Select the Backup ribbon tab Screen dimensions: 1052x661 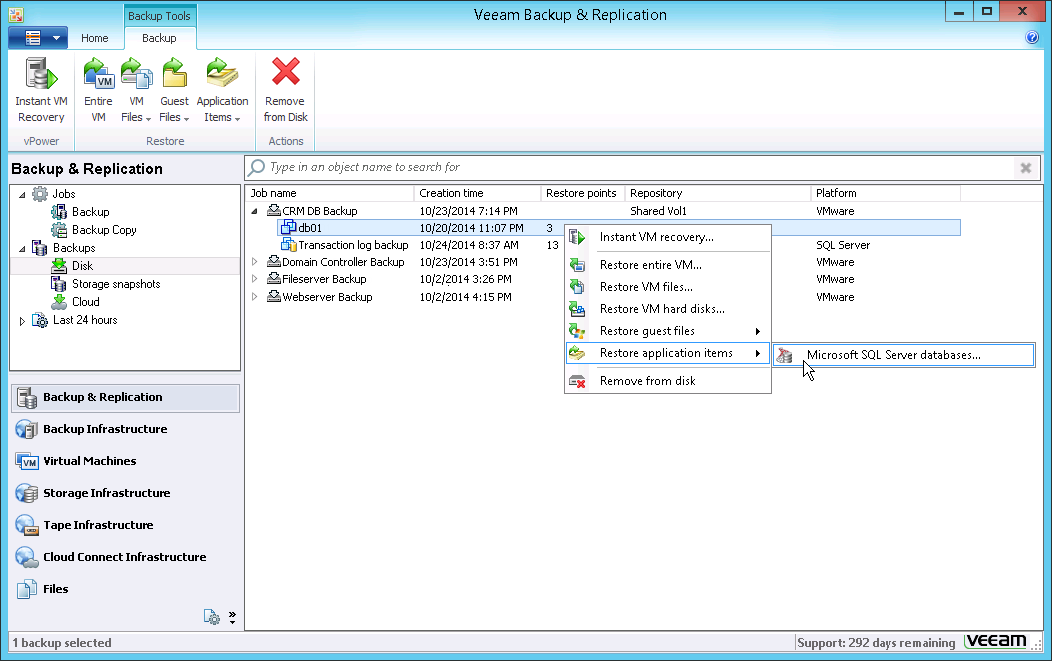(159, 38)
